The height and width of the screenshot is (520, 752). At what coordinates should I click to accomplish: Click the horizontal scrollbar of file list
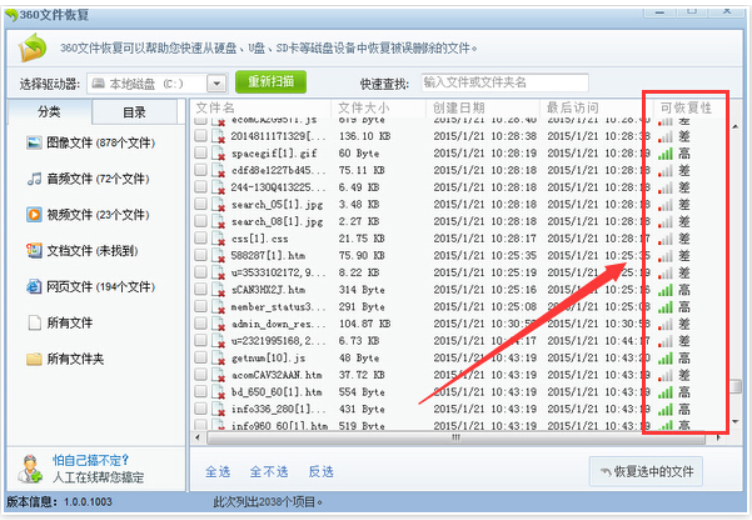[455, 438]
